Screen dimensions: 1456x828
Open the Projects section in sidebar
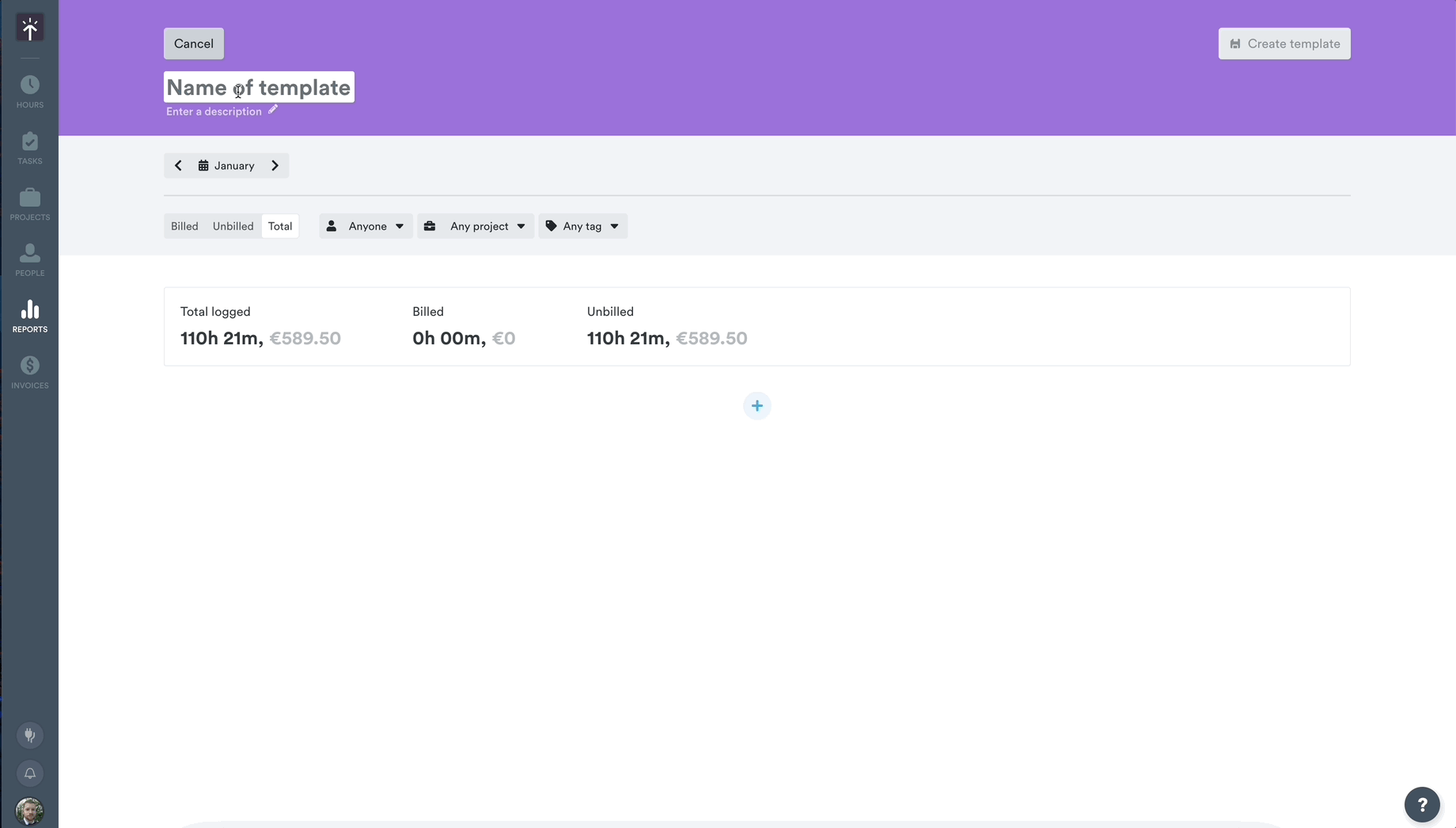29,203
